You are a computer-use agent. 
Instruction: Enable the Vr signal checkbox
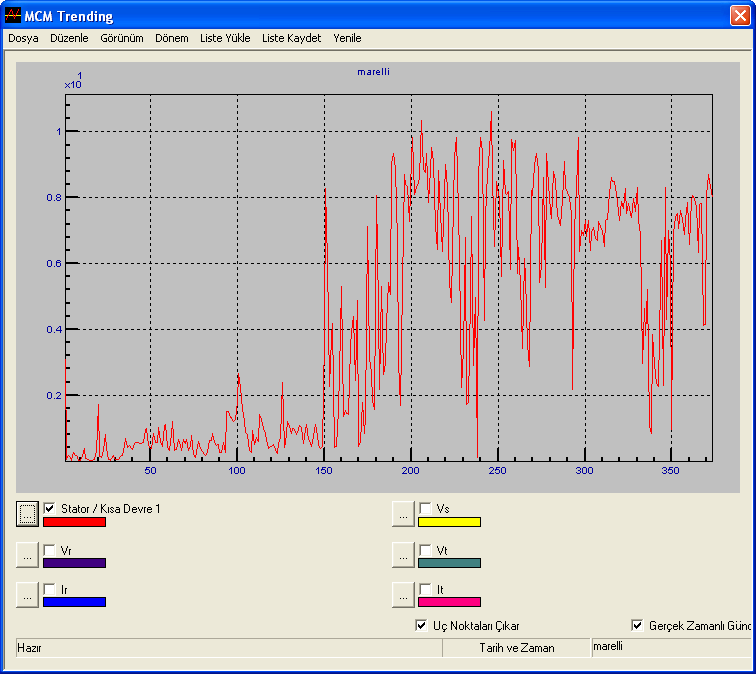49,550
